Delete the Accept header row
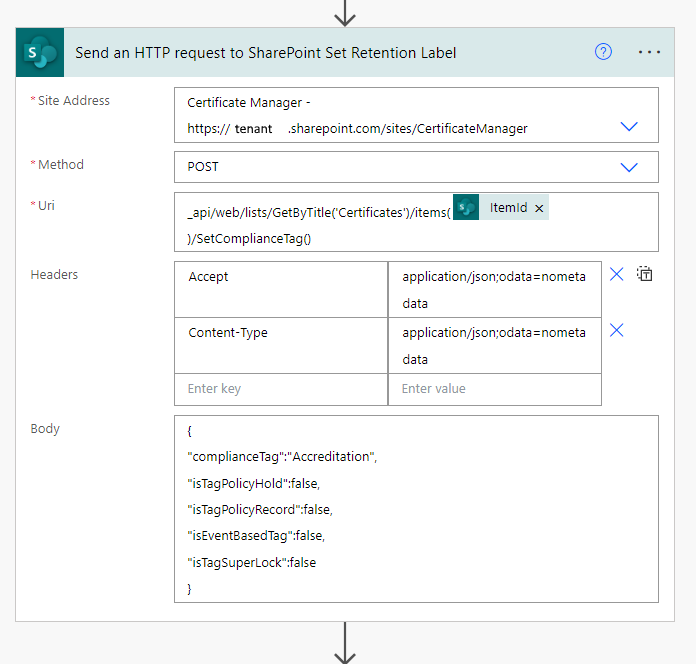Viewport: 696px width, 664px height. click(617, 274)
